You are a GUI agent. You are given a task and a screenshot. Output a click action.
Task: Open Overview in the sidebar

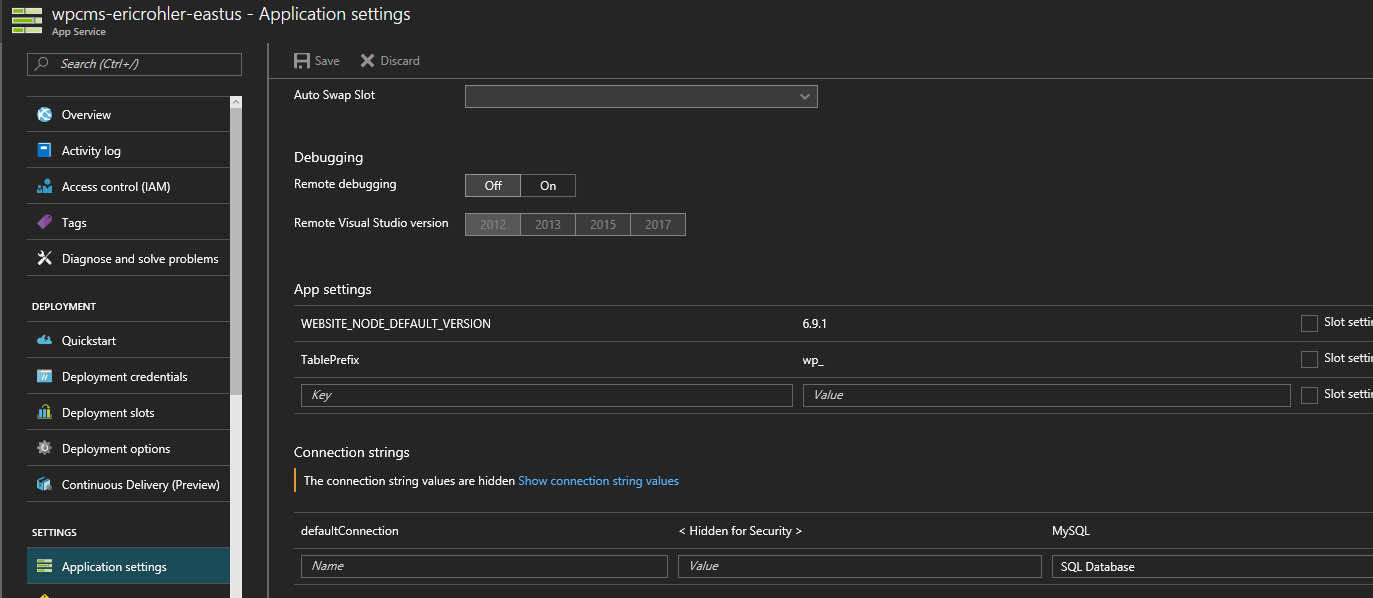[x=128, y=115]
